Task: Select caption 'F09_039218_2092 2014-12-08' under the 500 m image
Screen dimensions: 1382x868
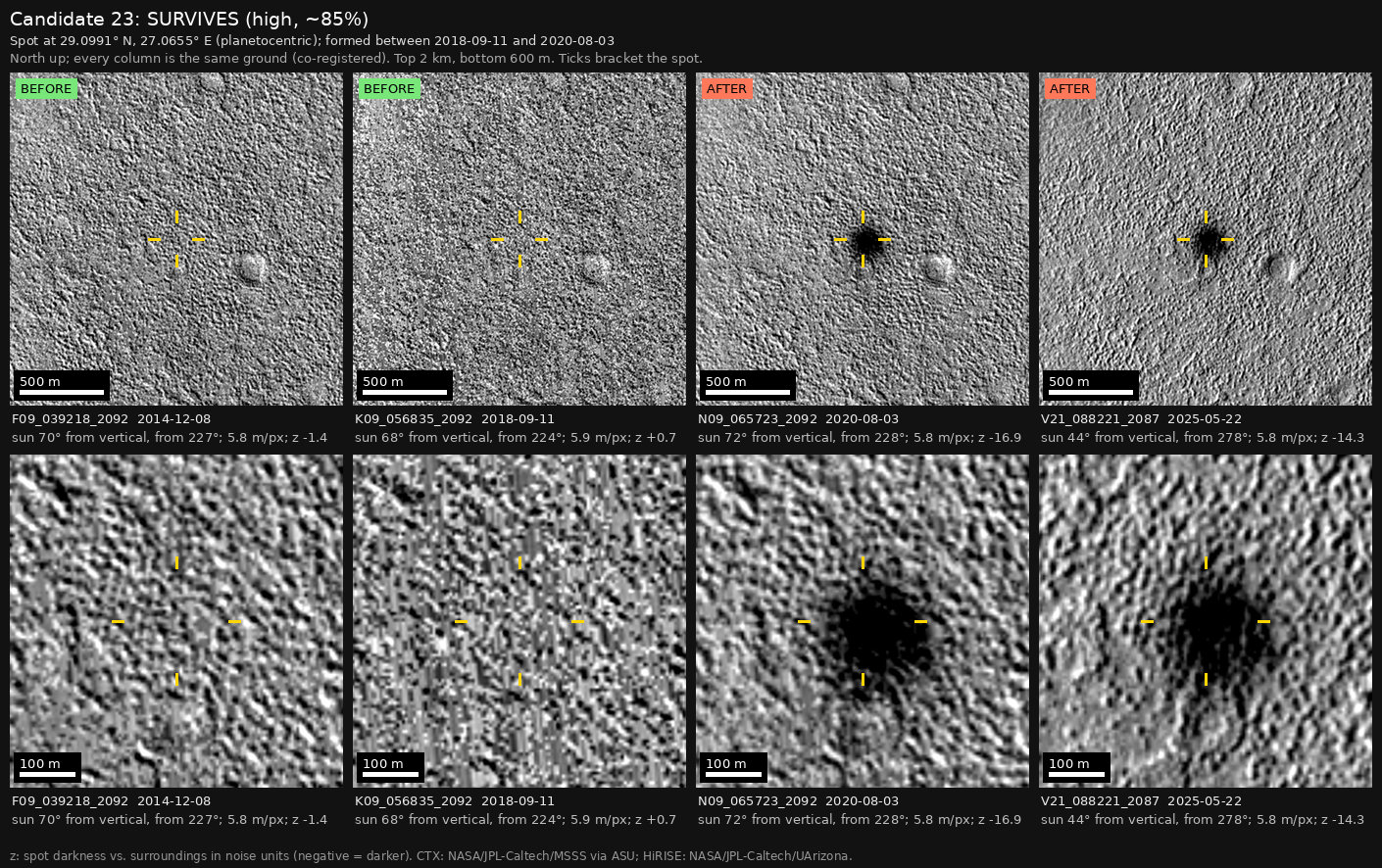Action: coord(111,419)
